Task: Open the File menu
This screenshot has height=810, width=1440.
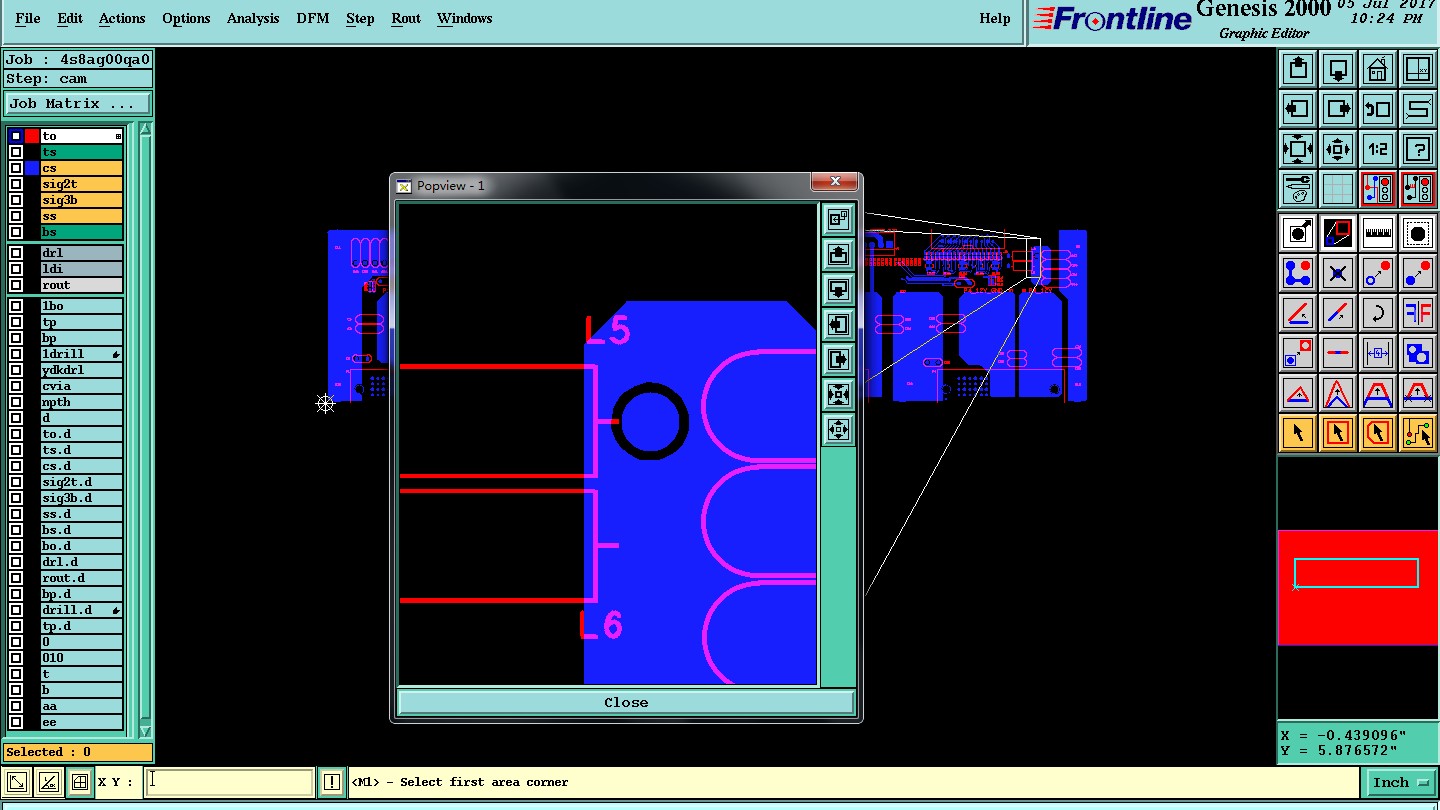Action: [28, 18]
